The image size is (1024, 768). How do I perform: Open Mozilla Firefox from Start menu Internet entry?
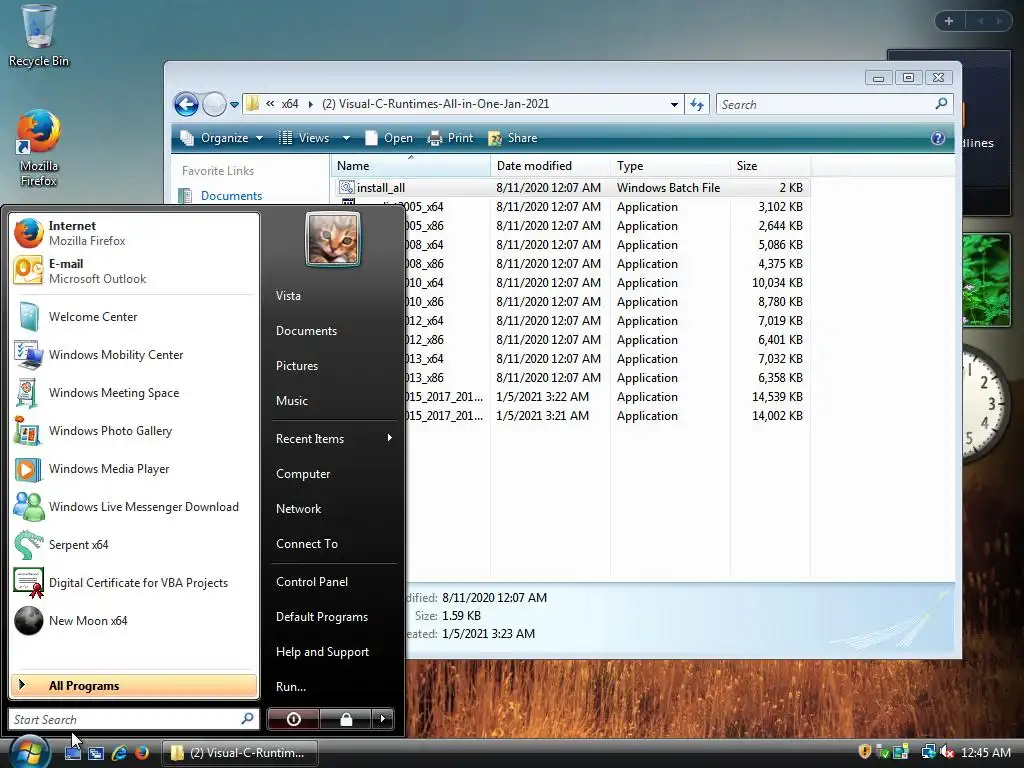point(135,233)
